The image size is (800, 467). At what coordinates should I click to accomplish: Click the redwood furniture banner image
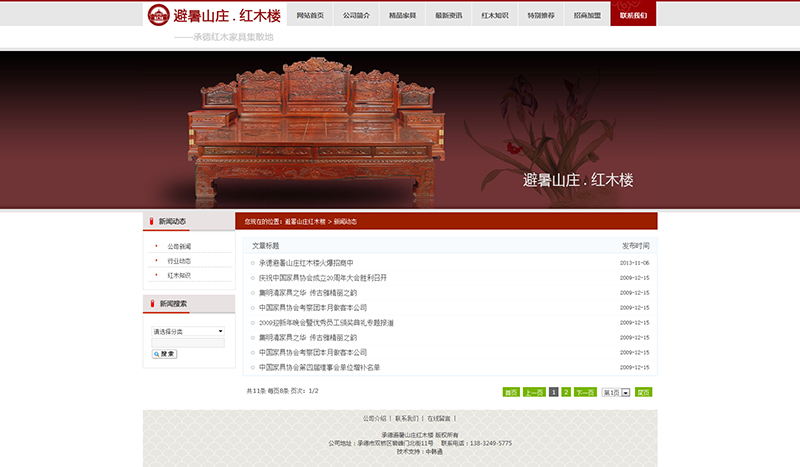tap(400, 130)
